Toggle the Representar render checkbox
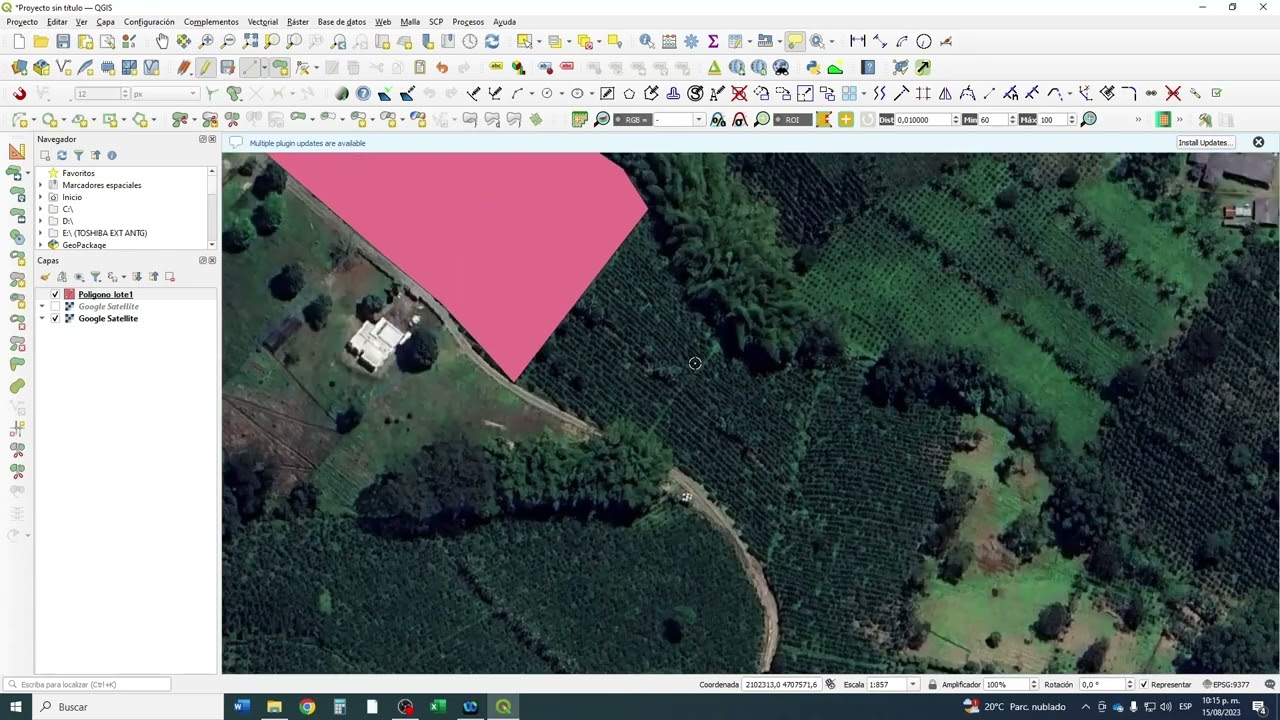1280x720 pixels. tap(1144, 684)
